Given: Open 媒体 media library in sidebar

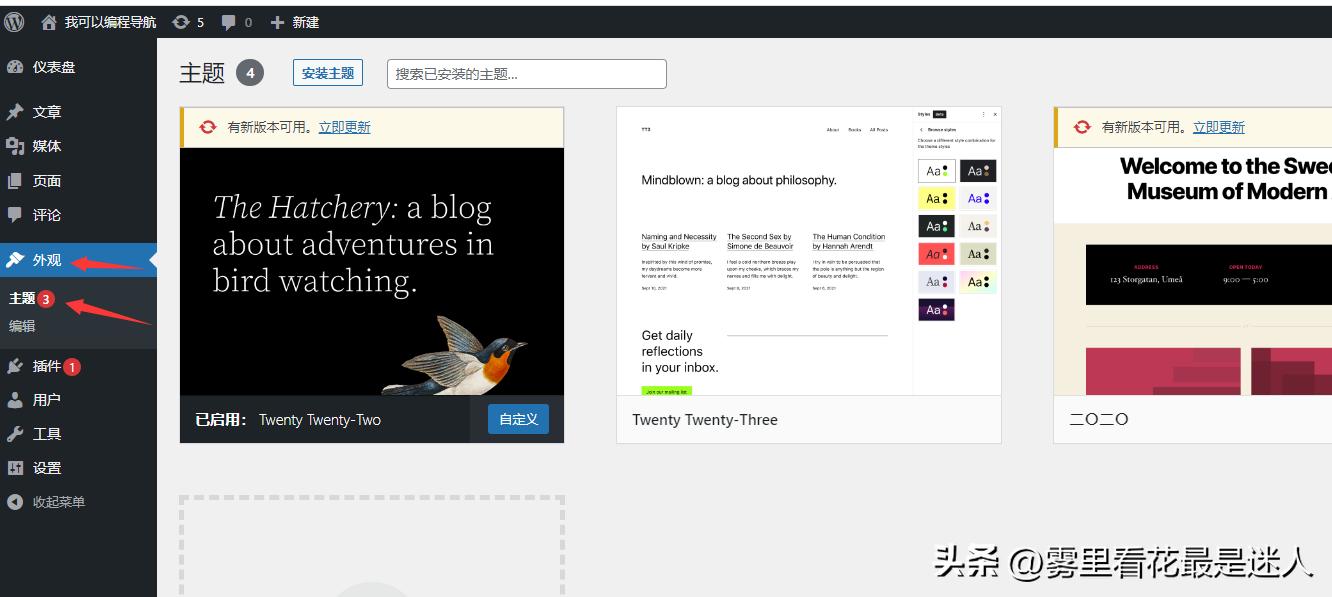Looking at the screenshot, I should point(46,146).
